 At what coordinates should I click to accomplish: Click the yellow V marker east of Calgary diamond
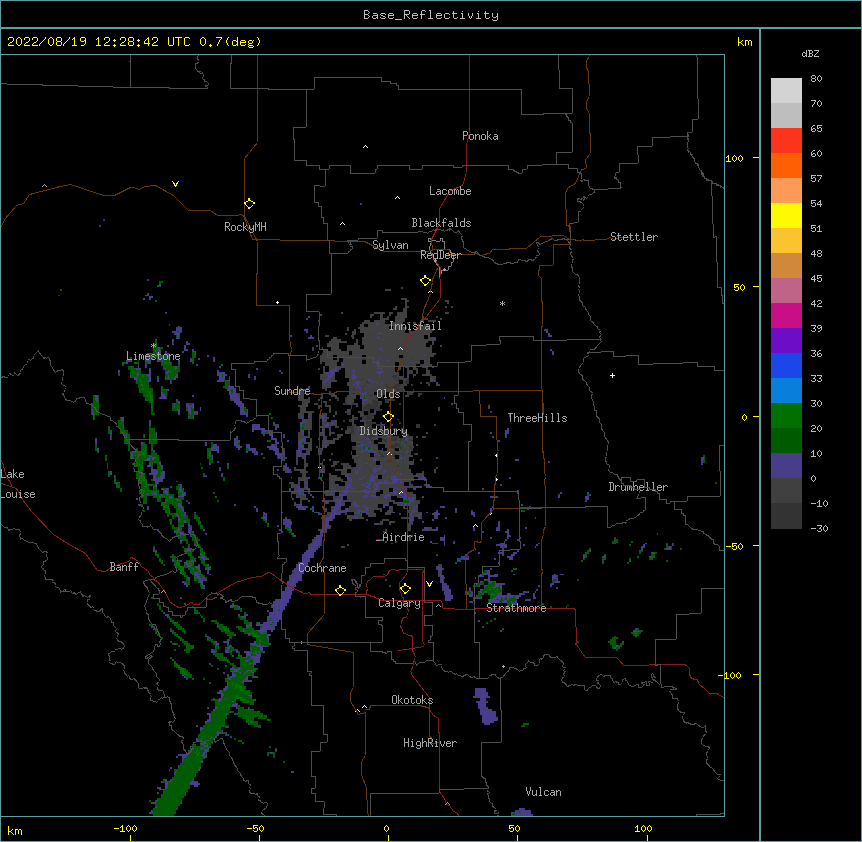429,584
